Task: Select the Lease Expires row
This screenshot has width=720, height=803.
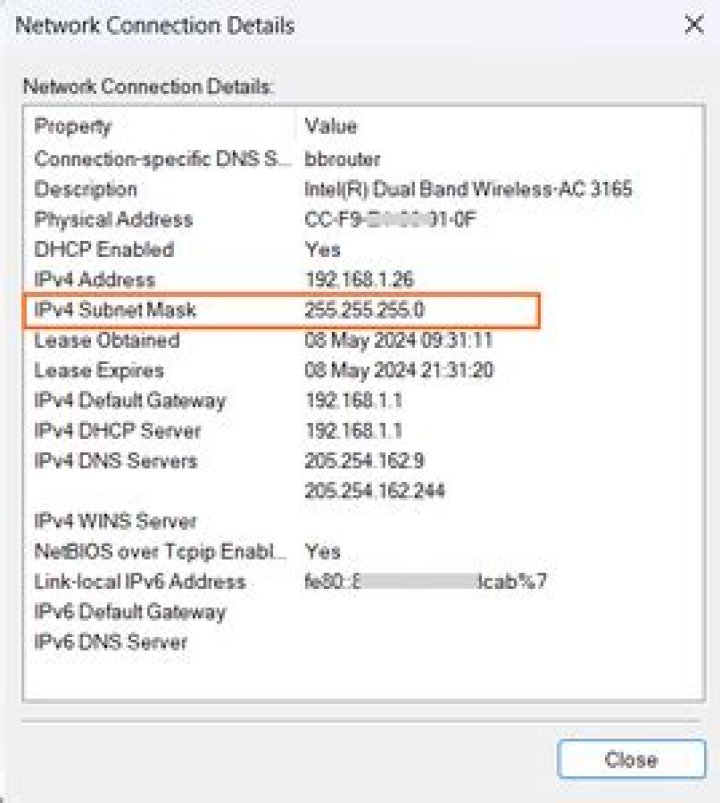Action: (99, 371)
